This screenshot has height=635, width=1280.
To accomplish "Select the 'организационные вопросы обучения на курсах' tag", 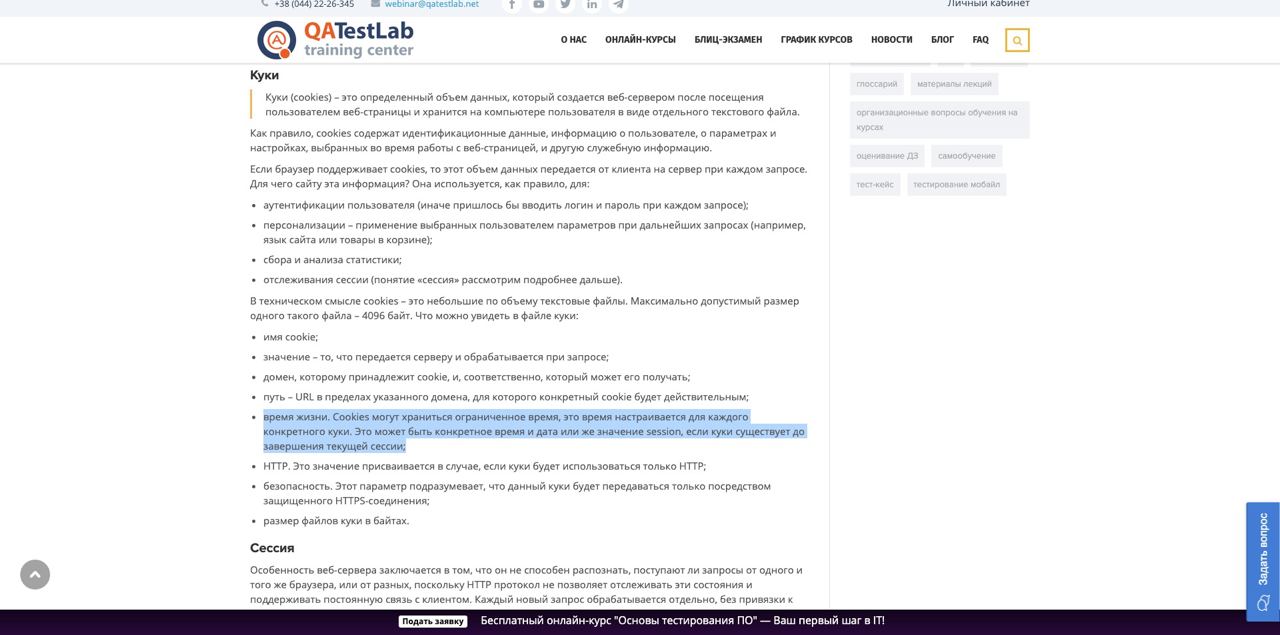I will [x=940, y=120].
